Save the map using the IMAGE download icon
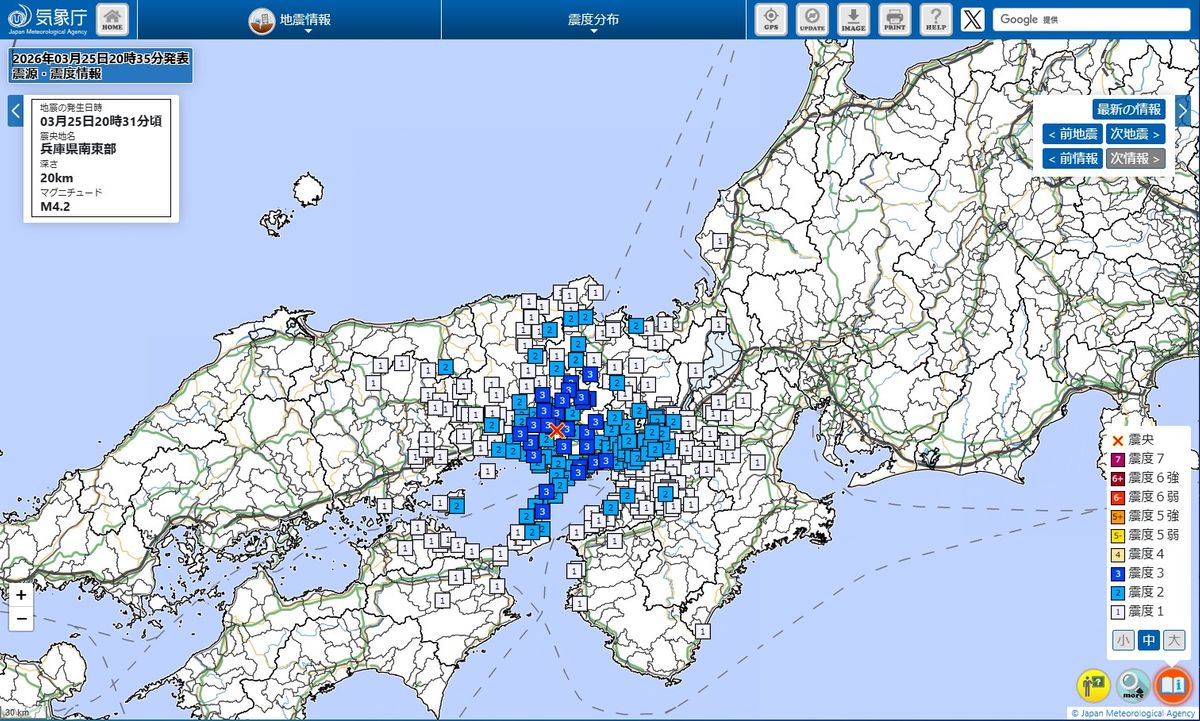The image size is (1200, 721). click(853, 19)
